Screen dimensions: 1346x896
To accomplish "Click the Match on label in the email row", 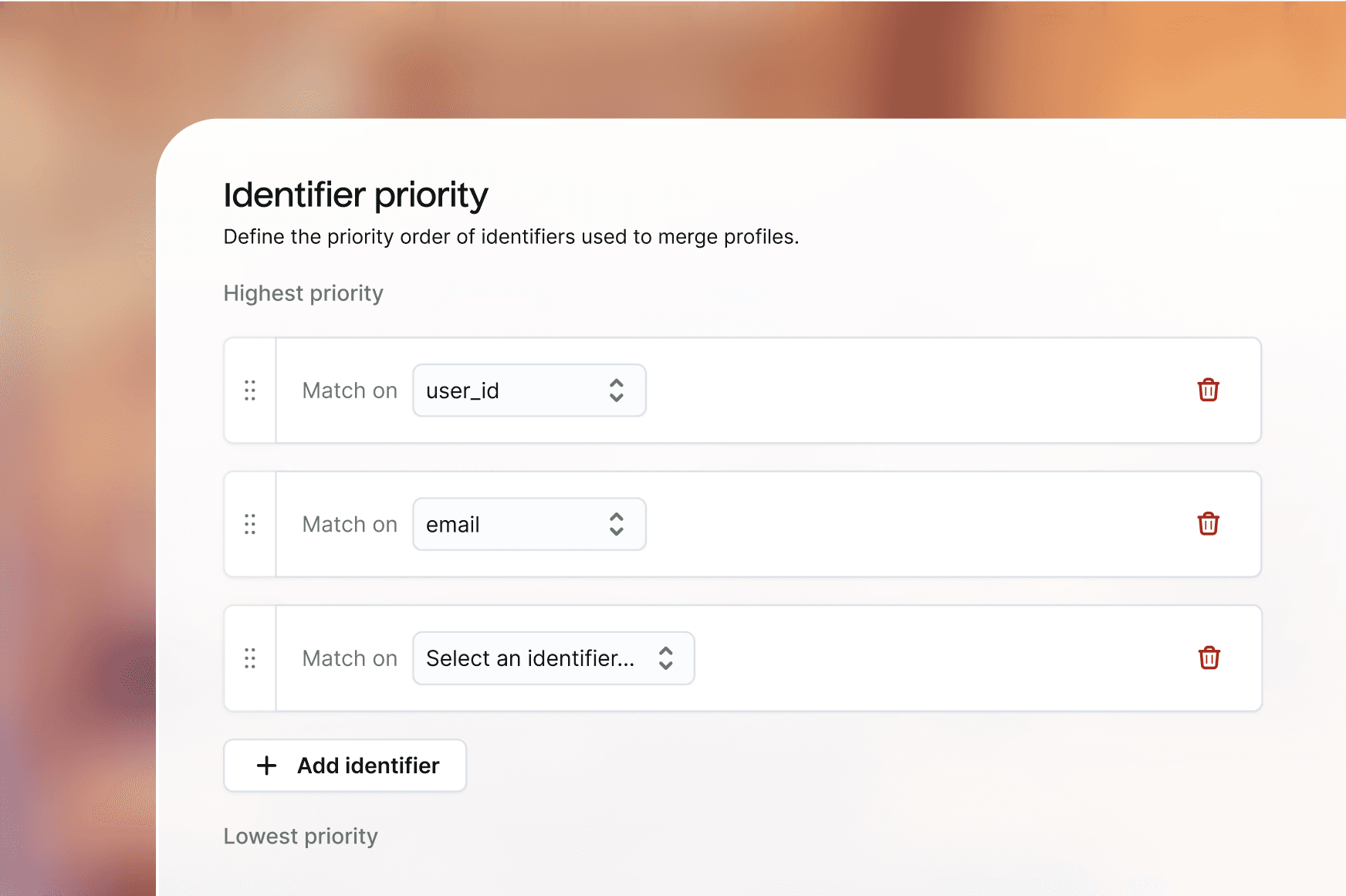I will (349, 524).
